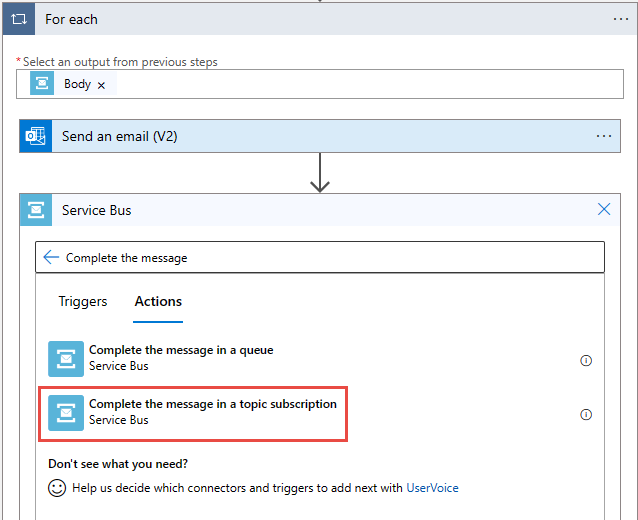Select the Actions tab
This screenshot has width=638, height=520.
pos(158,301)
